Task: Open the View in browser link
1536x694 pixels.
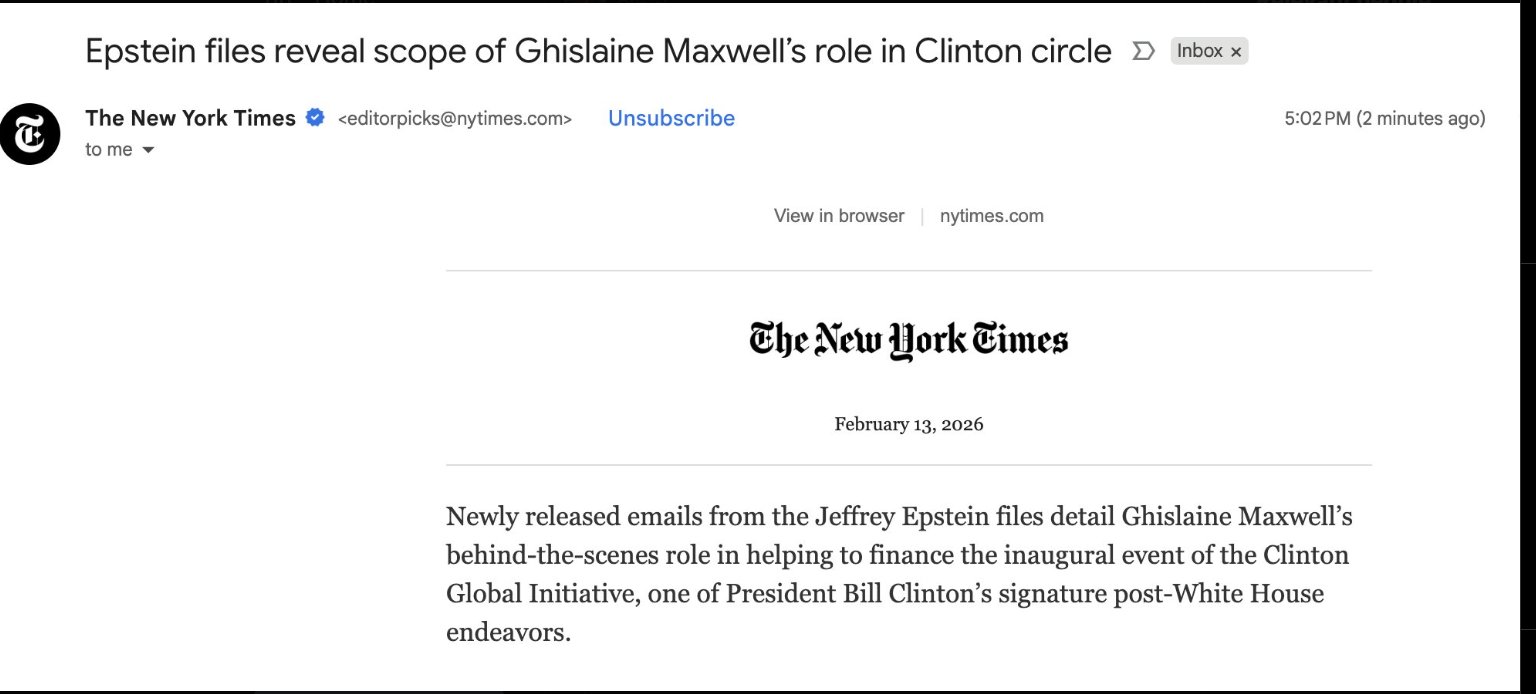Action: (838, 216)
